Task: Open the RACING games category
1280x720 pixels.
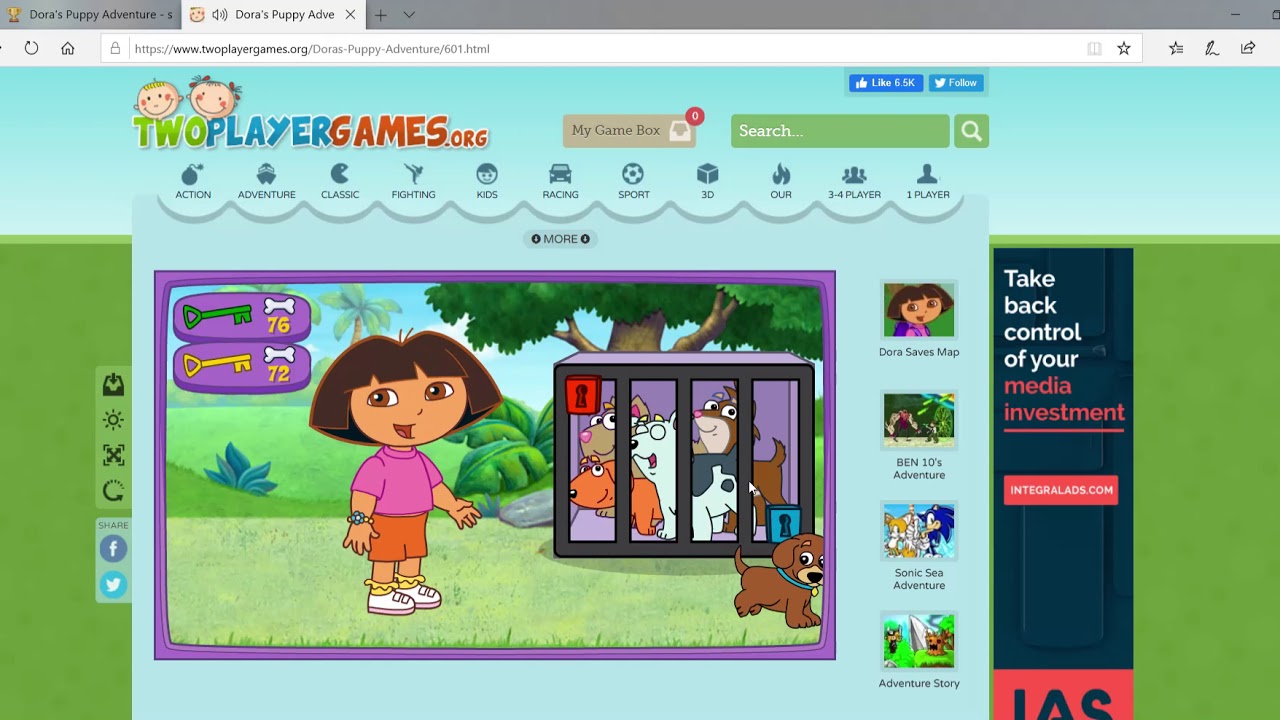Action: [x=560, y=181]
